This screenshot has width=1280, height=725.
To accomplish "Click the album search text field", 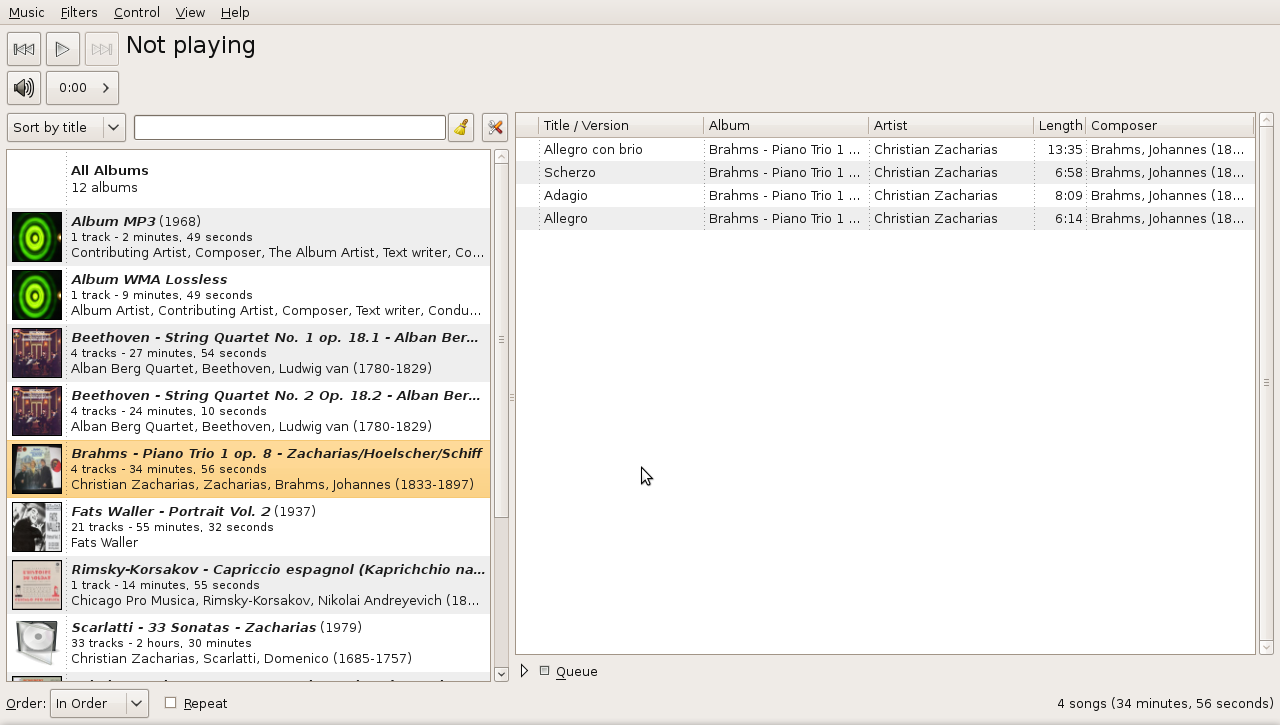I will pos(290,128).
